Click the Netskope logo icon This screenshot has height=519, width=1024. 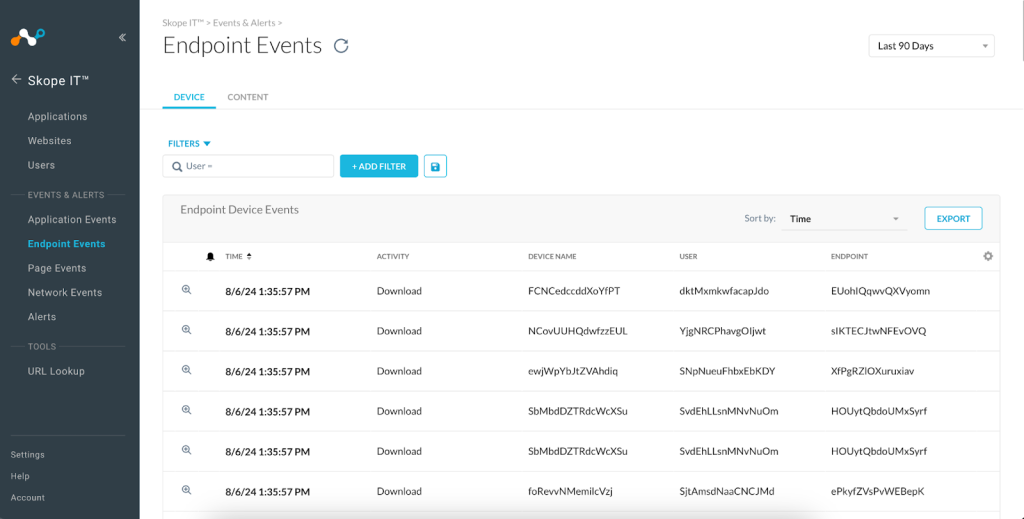click(28, 38)
